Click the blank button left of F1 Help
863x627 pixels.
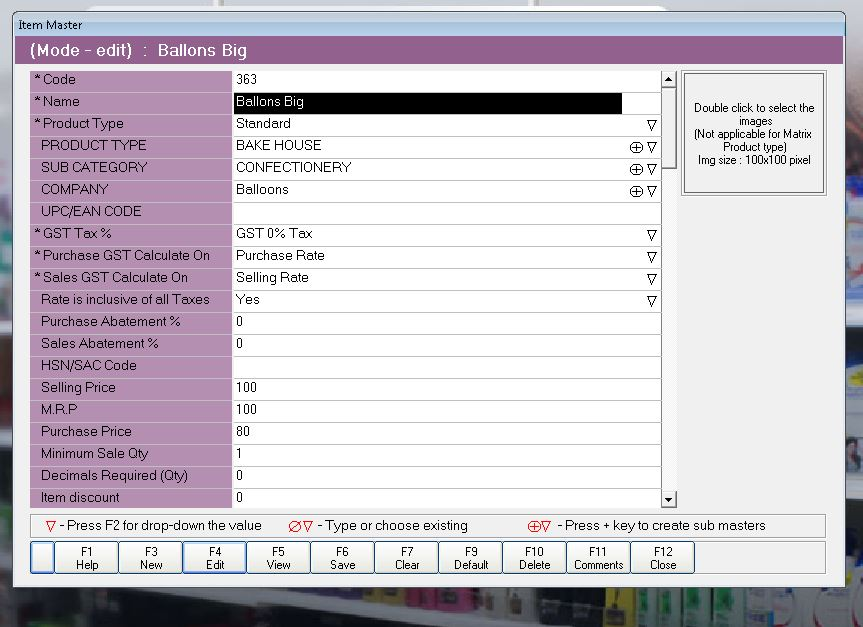point(42,558)
